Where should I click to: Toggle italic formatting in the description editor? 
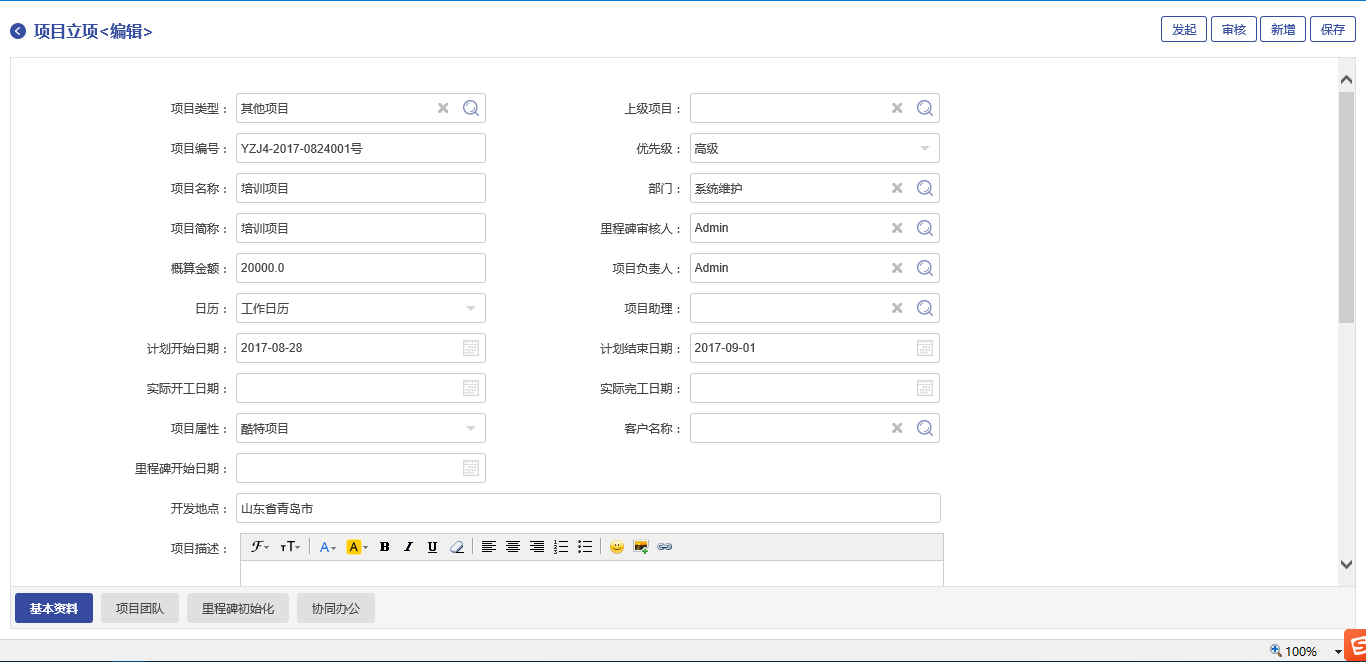click(x=408, y=547)
